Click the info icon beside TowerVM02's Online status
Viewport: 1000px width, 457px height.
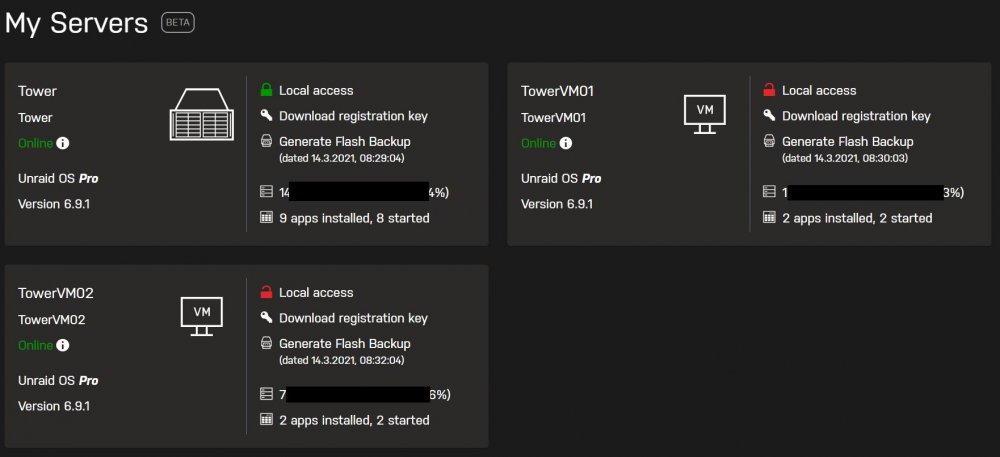pyautogui.click(x=62, y=345)
